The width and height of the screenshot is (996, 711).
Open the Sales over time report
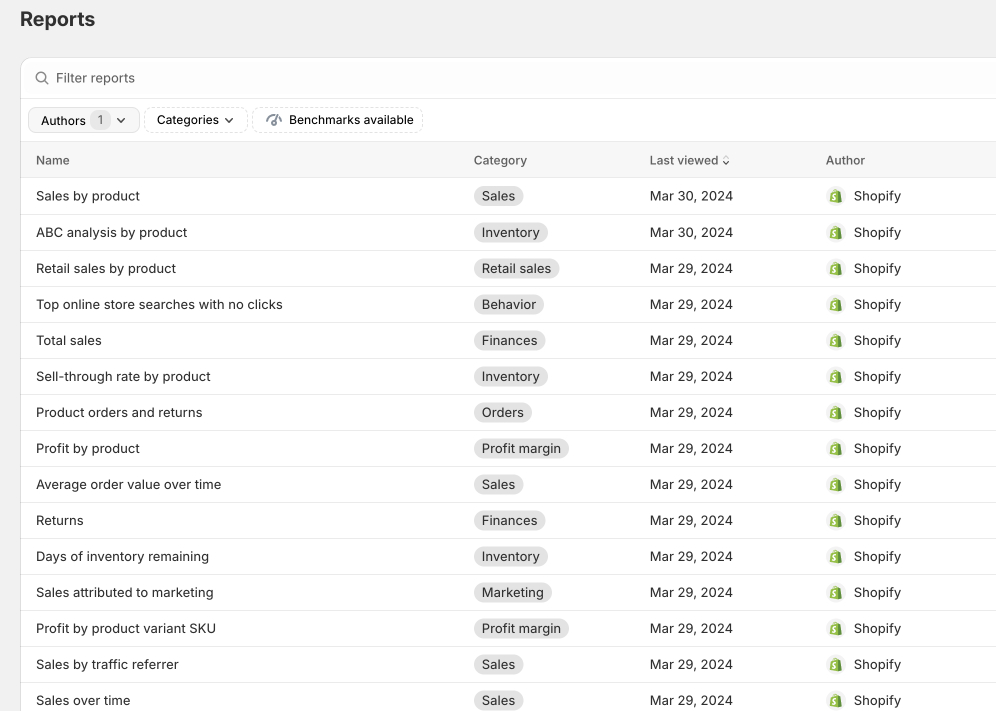[x=83, y=701]
